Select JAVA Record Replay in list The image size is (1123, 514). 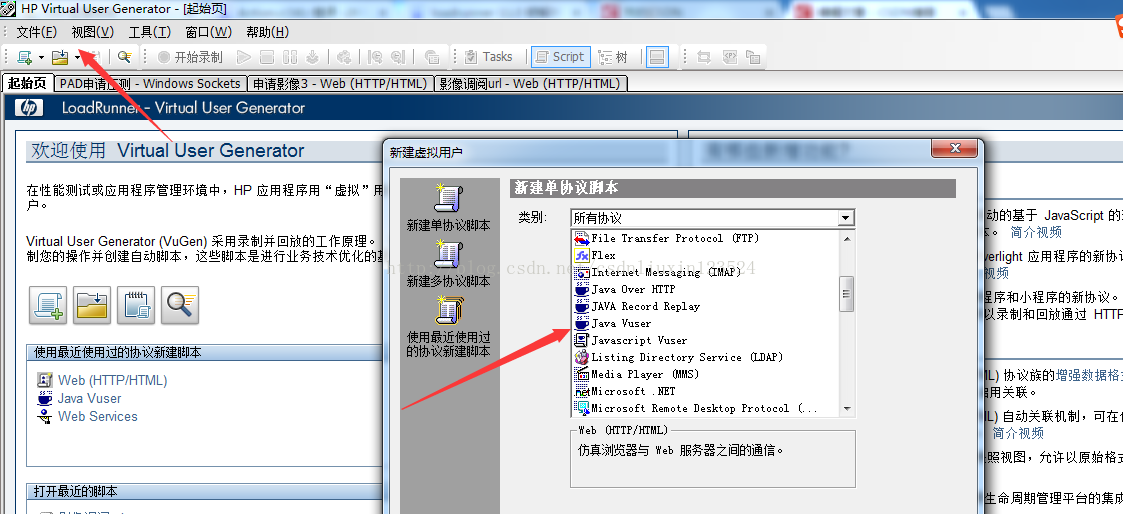[645, 306]
